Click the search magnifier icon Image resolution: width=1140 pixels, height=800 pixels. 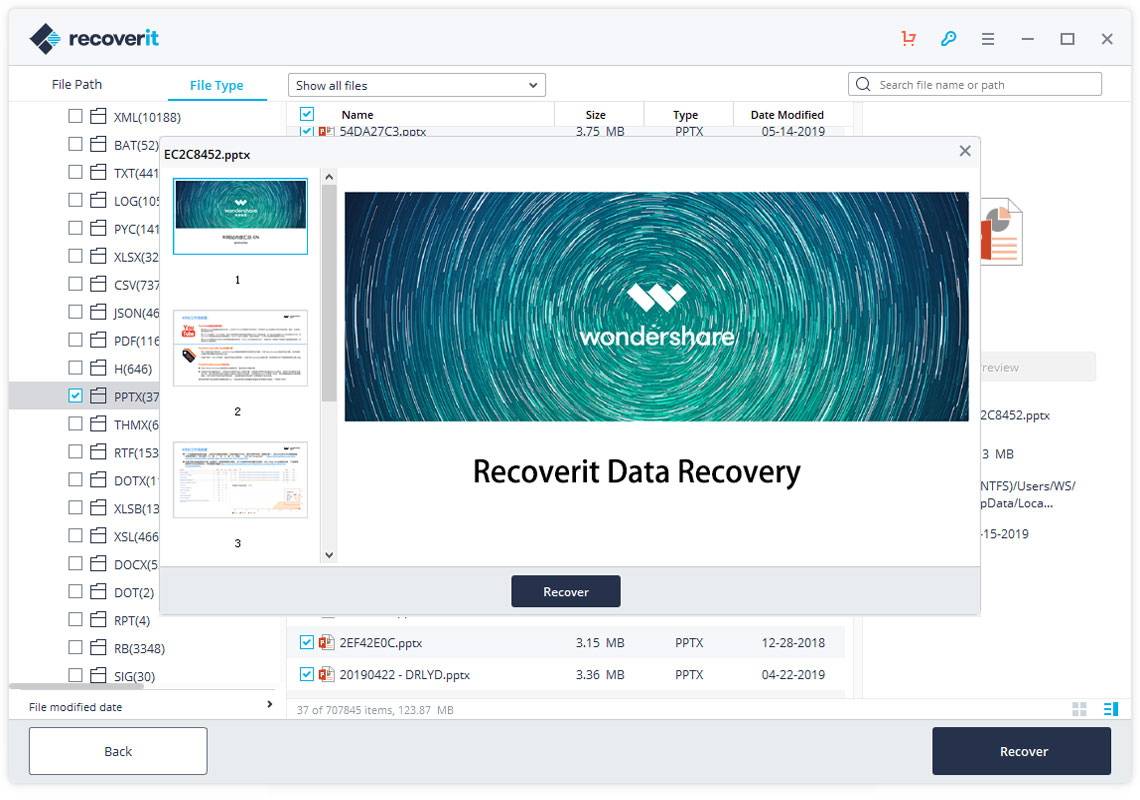click(x=863, y=84)
